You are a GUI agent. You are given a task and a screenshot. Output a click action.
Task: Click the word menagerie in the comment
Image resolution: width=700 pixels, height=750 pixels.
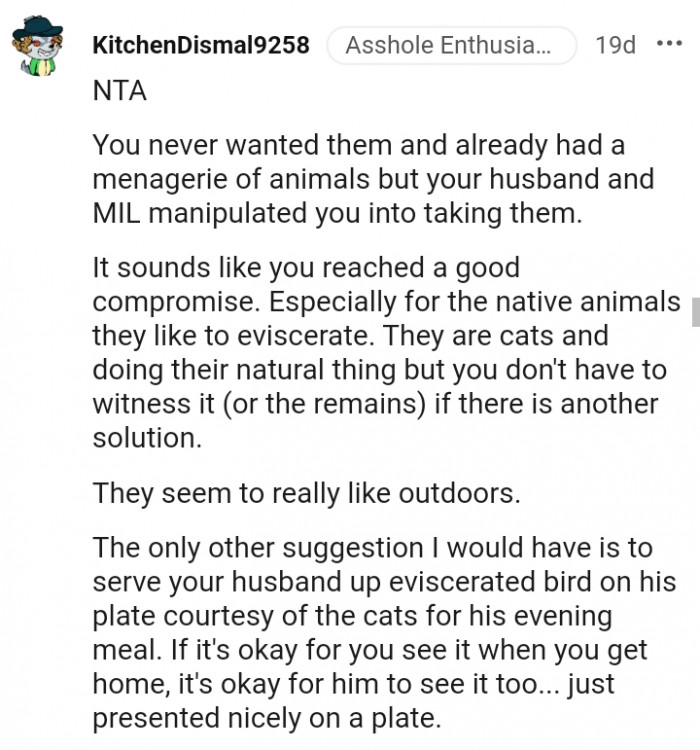169,180
